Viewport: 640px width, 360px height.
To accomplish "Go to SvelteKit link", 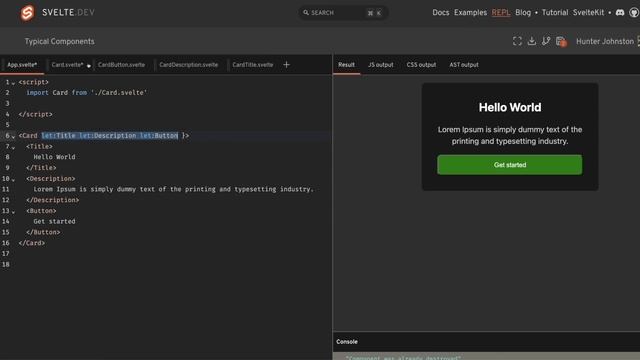I will pyautogui.click(x=588, y=13).
